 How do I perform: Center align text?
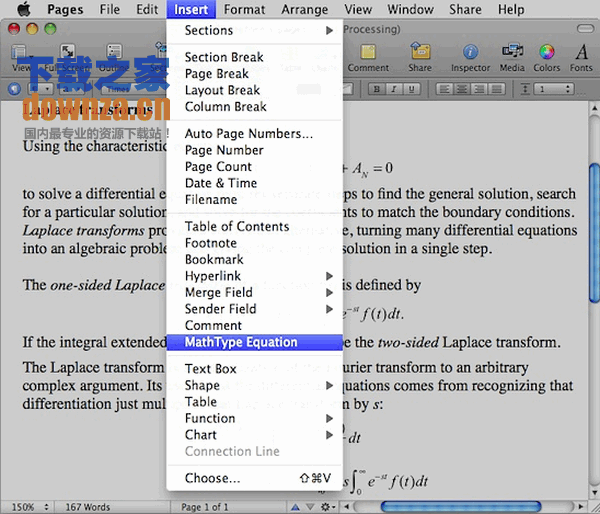(462, 89)
